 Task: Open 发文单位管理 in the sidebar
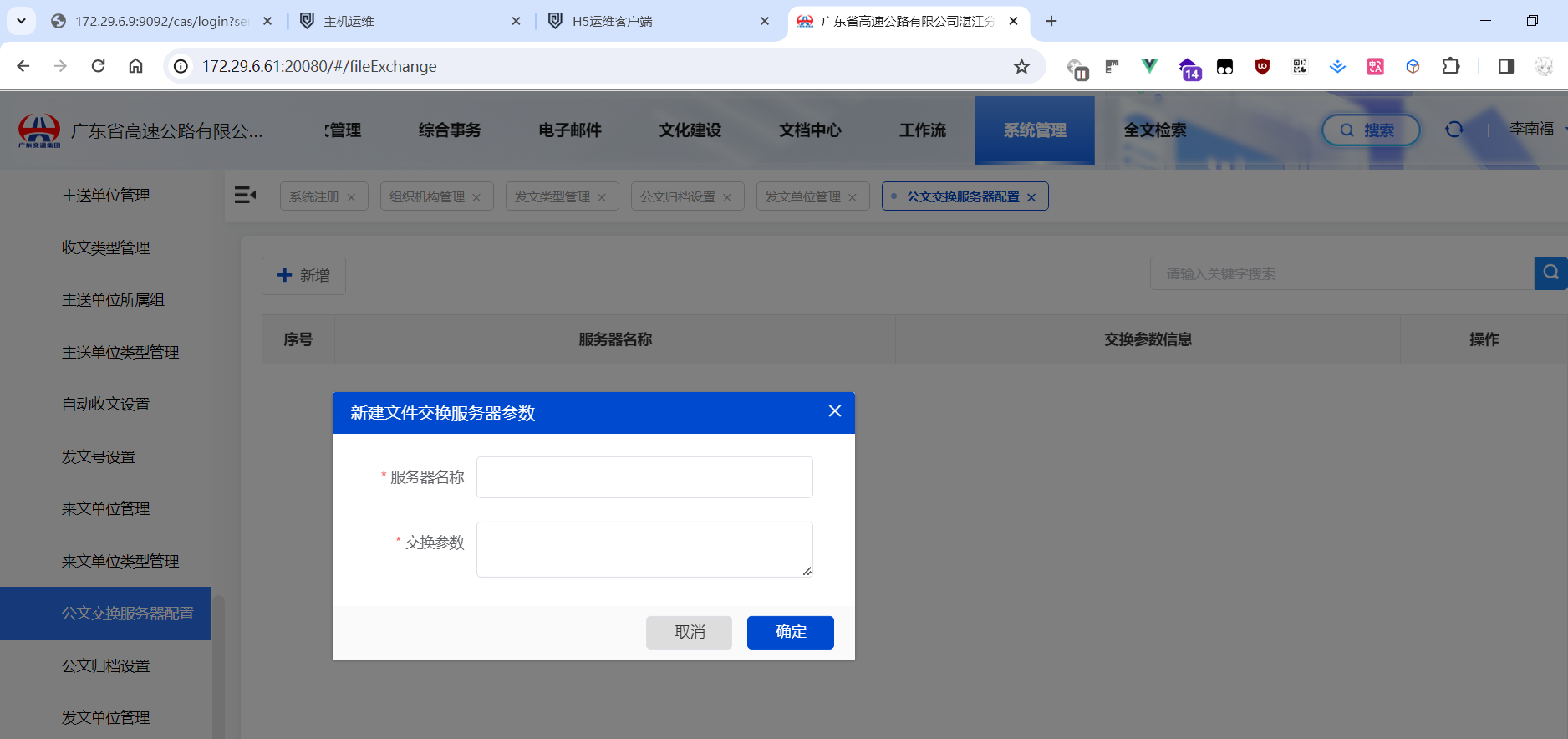[105, 718]
